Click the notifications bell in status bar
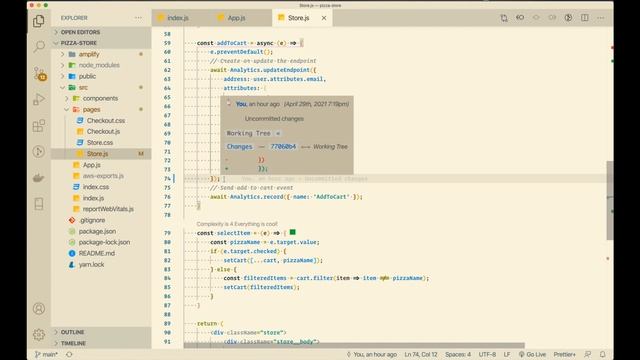The height and width of the screenshot is (360, 640). point(602,354)
